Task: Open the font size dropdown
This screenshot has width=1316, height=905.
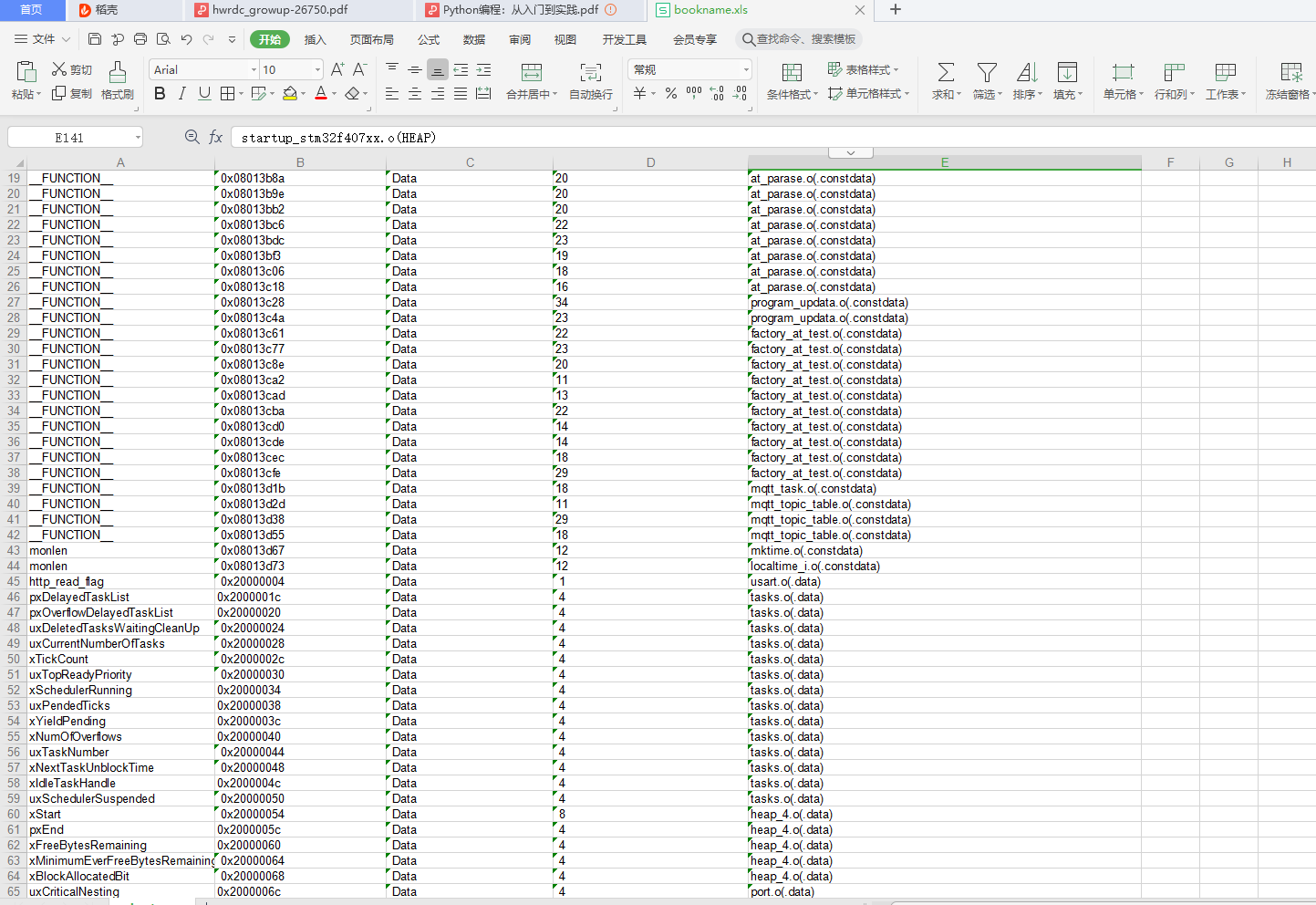Action: coord(317,69)
